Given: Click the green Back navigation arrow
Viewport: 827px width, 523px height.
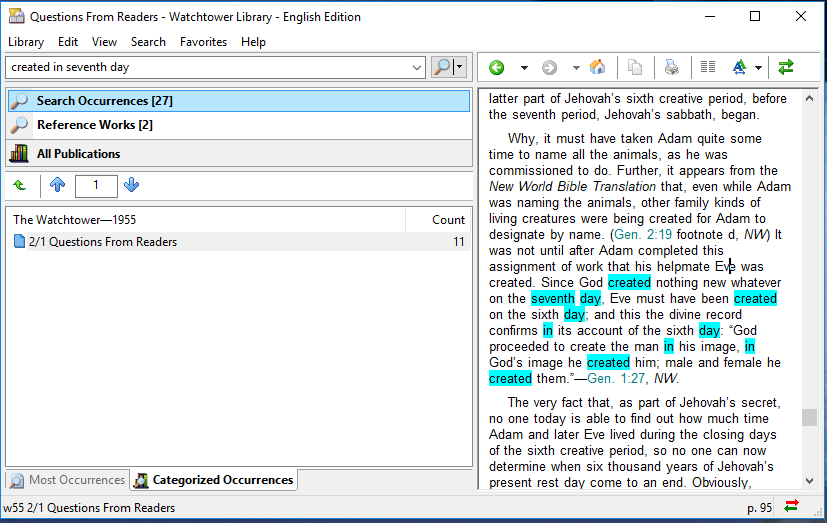Looking at the screenshot, I should tap(496, 68).
